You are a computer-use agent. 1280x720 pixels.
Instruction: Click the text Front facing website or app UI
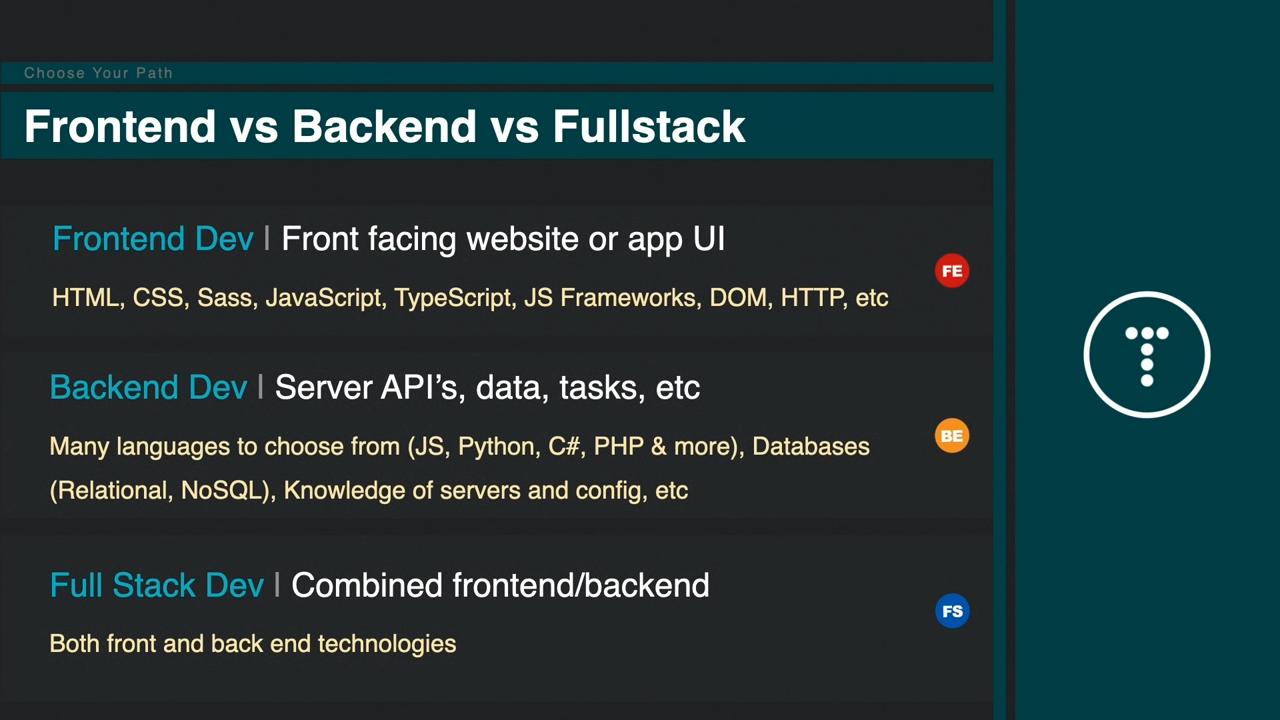pos(503,239)
